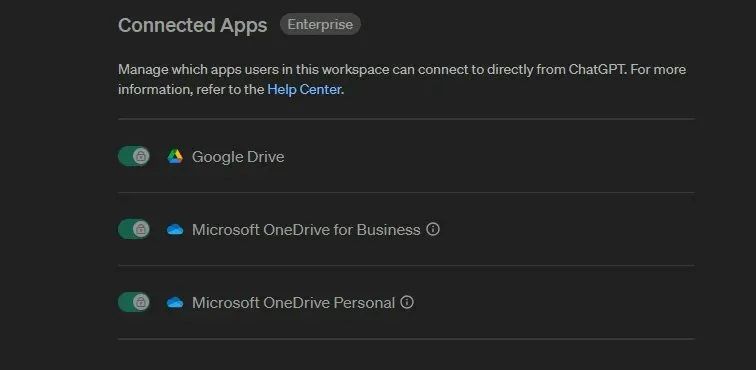The height and width of the screenshot is (370, 756).
Task: Click the Enterprise badge
Action: point(320,24)
